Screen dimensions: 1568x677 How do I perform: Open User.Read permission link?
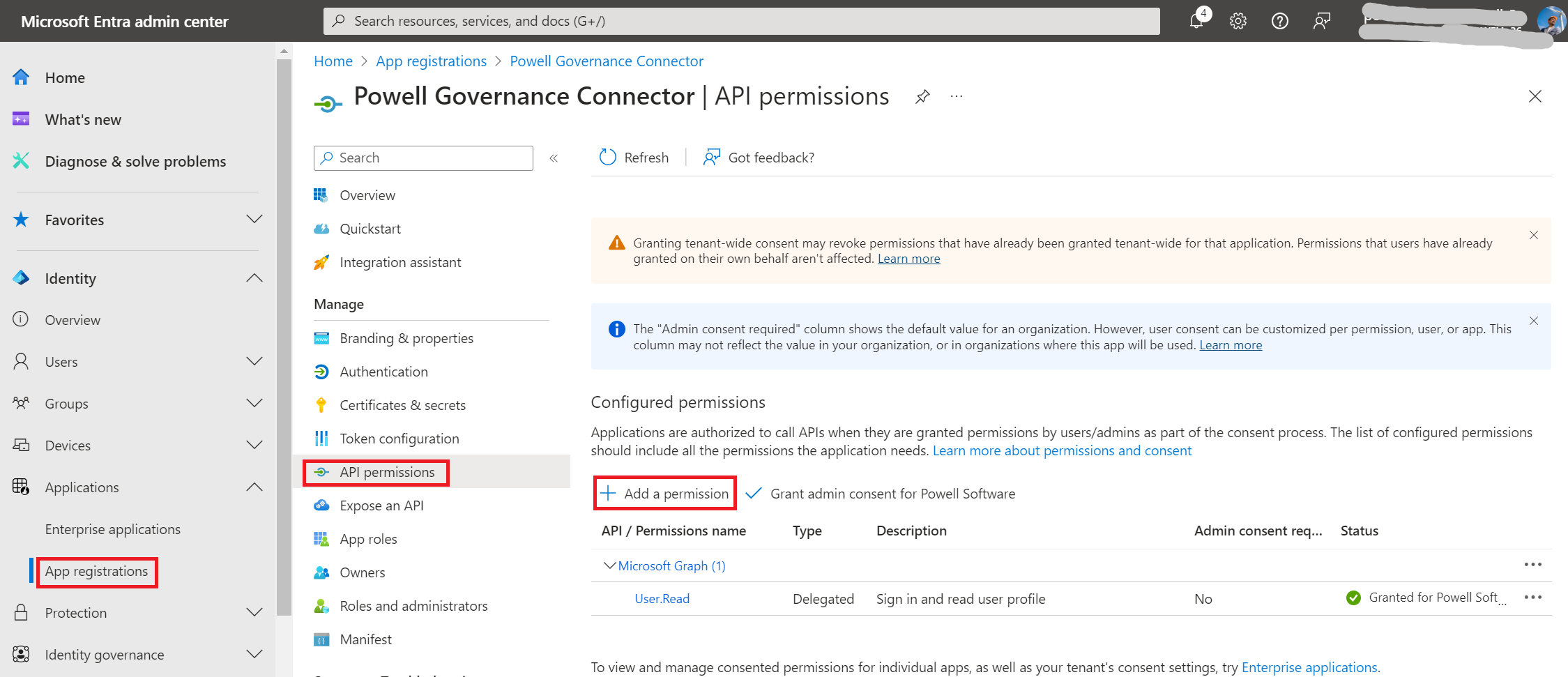tap(662, 599)
